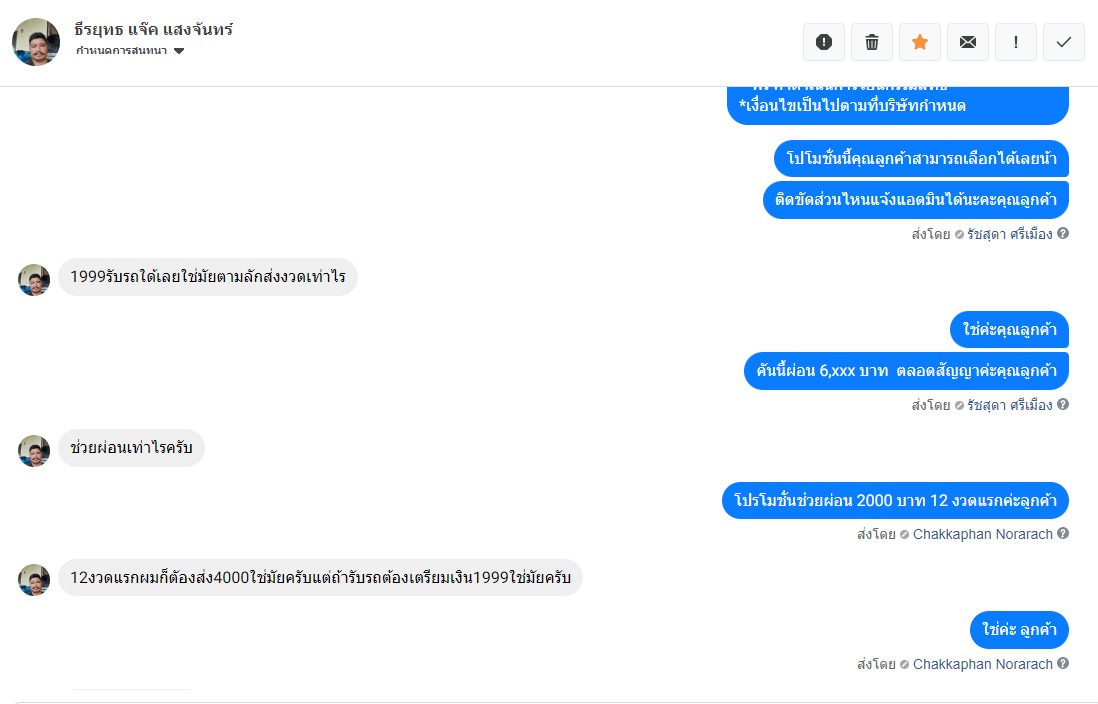Open รัชสุดา ศรีเมือง link below คันนี้ผ่อน message
The height and width of the screenshot is (704, 1098).
(x=1009, y=405)
